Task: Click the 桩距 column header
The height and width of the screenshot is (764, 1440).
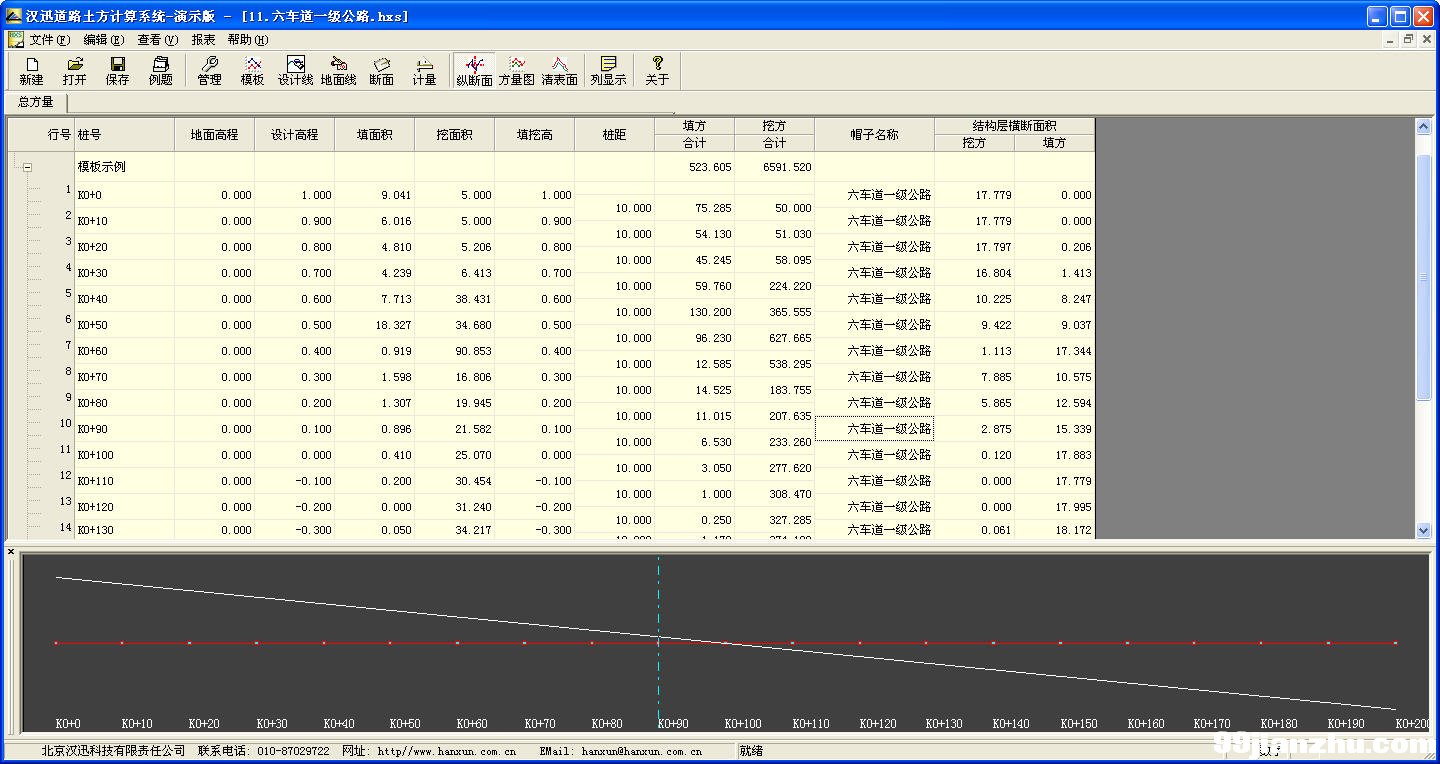Action: coord(615,135)
